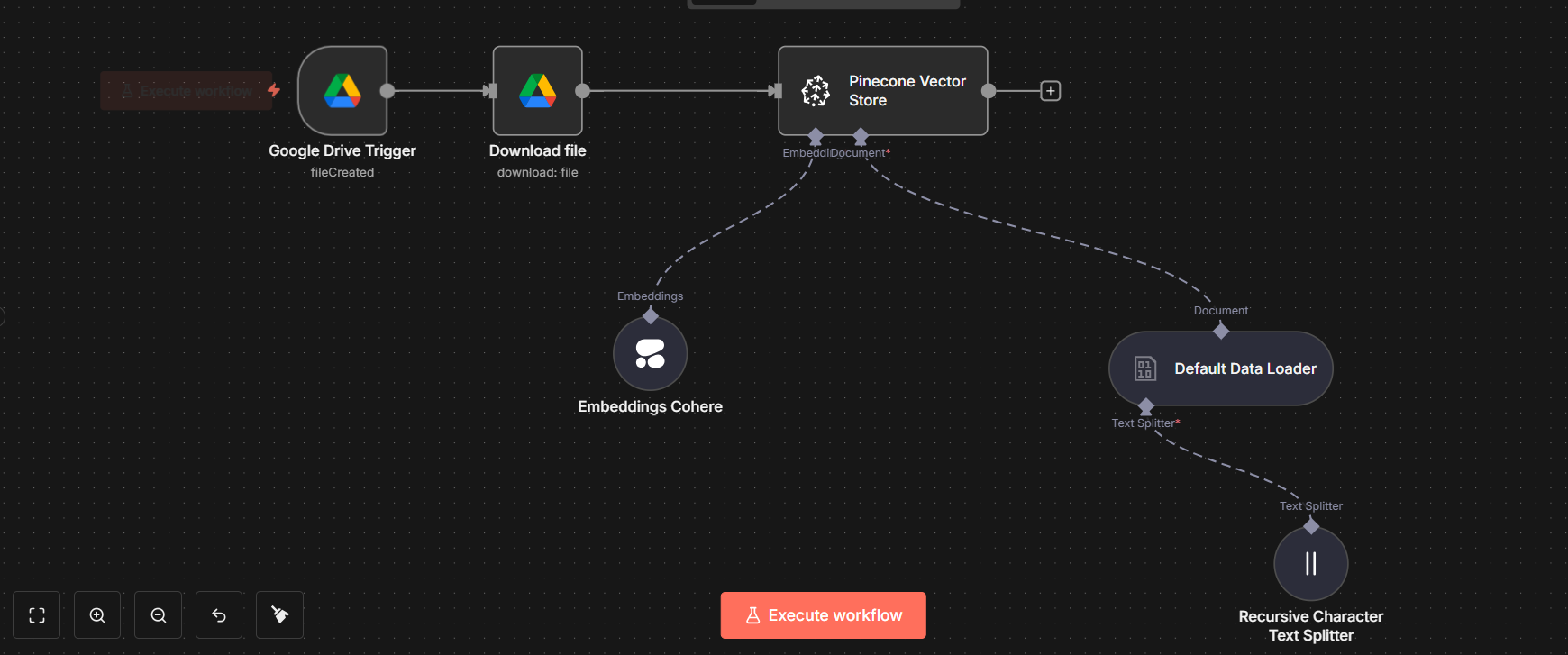The image size is (1568, 655).
Task: Select the Pinecone Vector Store node
Action: tap(882, 91)
